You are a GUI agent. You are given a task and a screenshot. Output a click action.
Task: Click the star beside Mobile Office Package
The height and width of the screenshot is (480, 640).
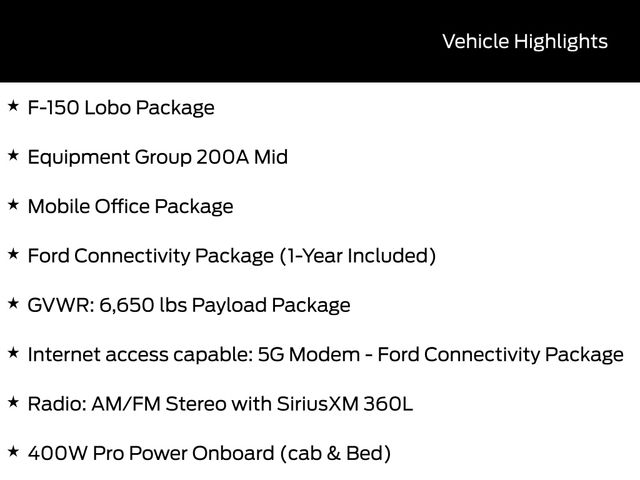[12, 203]
